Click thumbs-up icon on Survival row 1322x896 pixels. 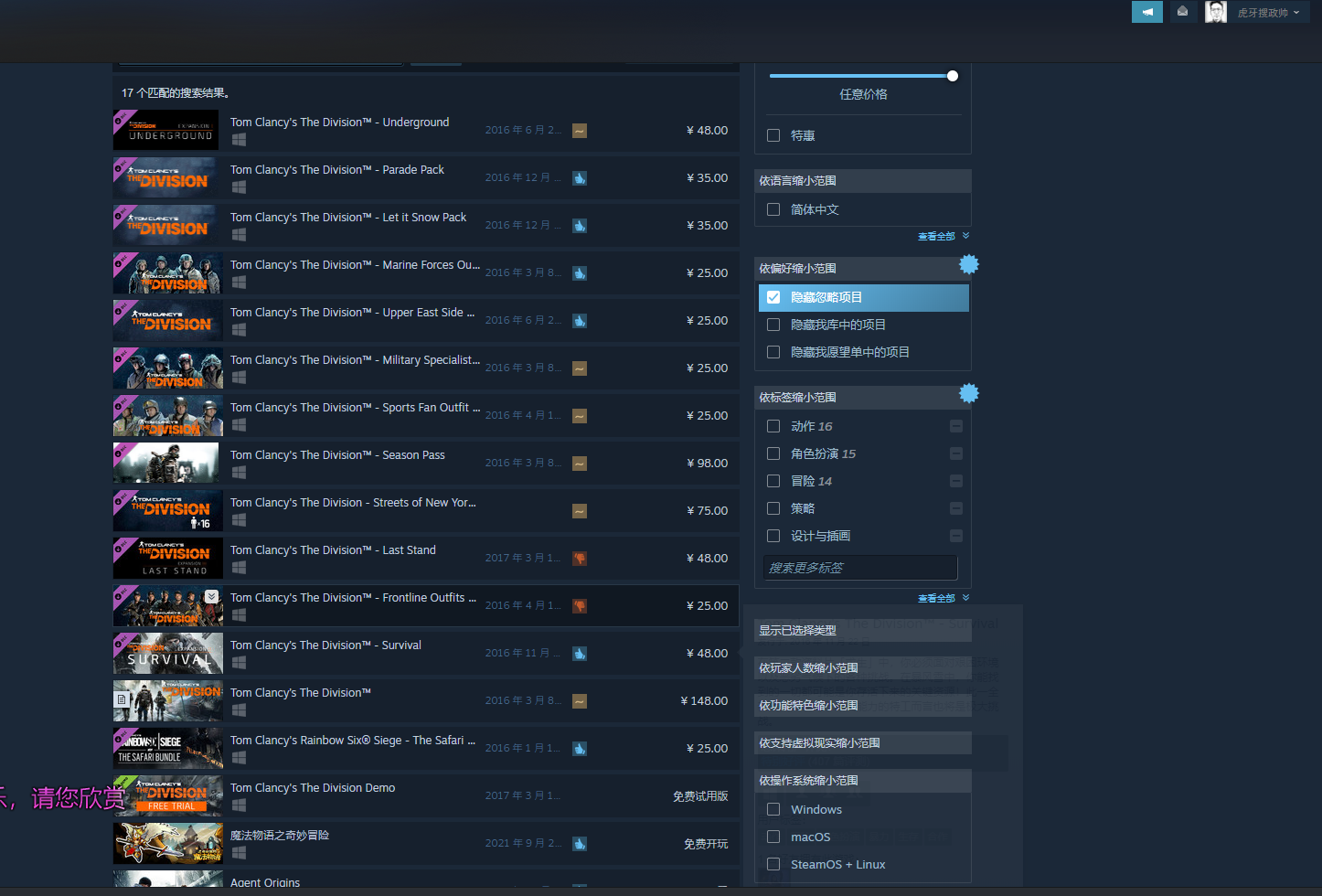580,654
